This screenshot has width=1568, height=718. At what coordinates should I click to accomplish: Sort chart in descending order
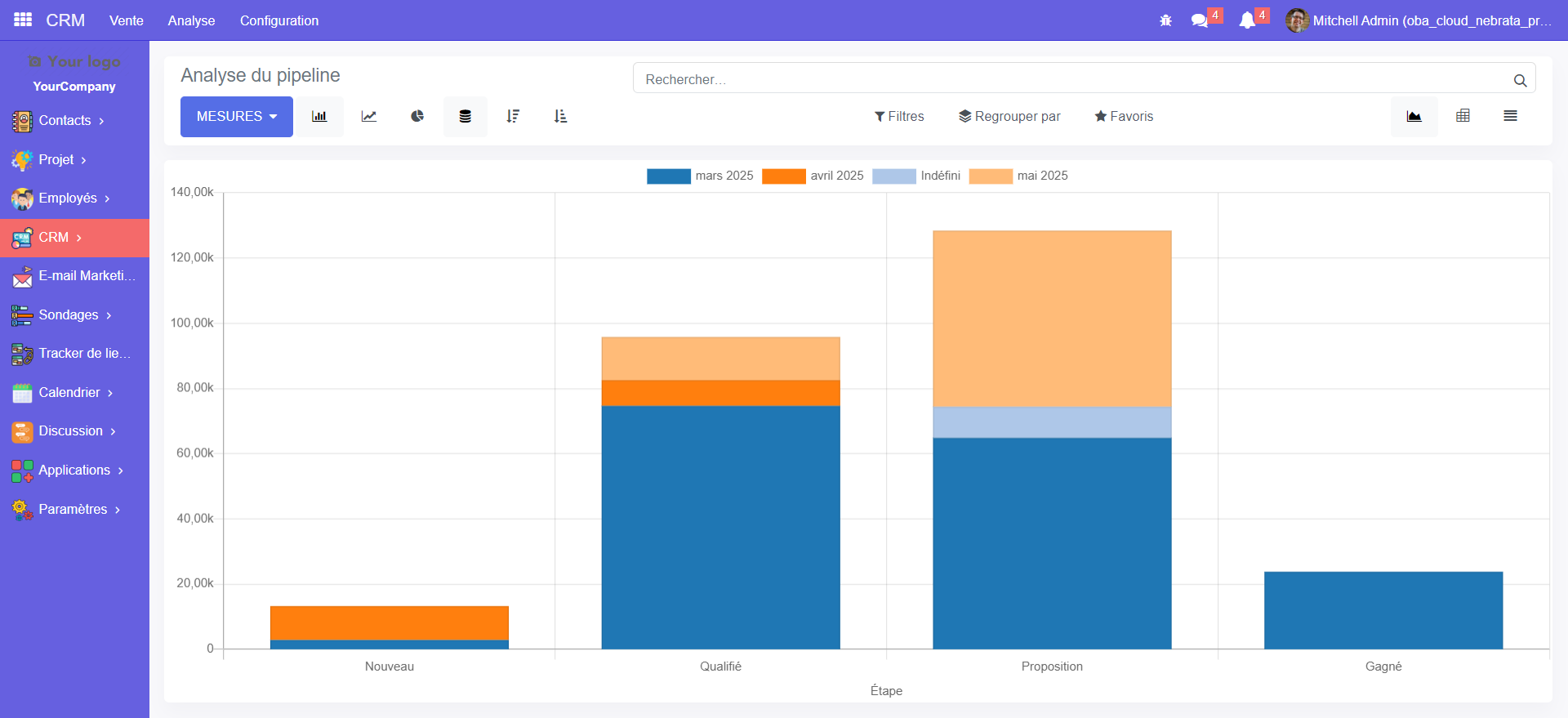[x=513, y=117]
